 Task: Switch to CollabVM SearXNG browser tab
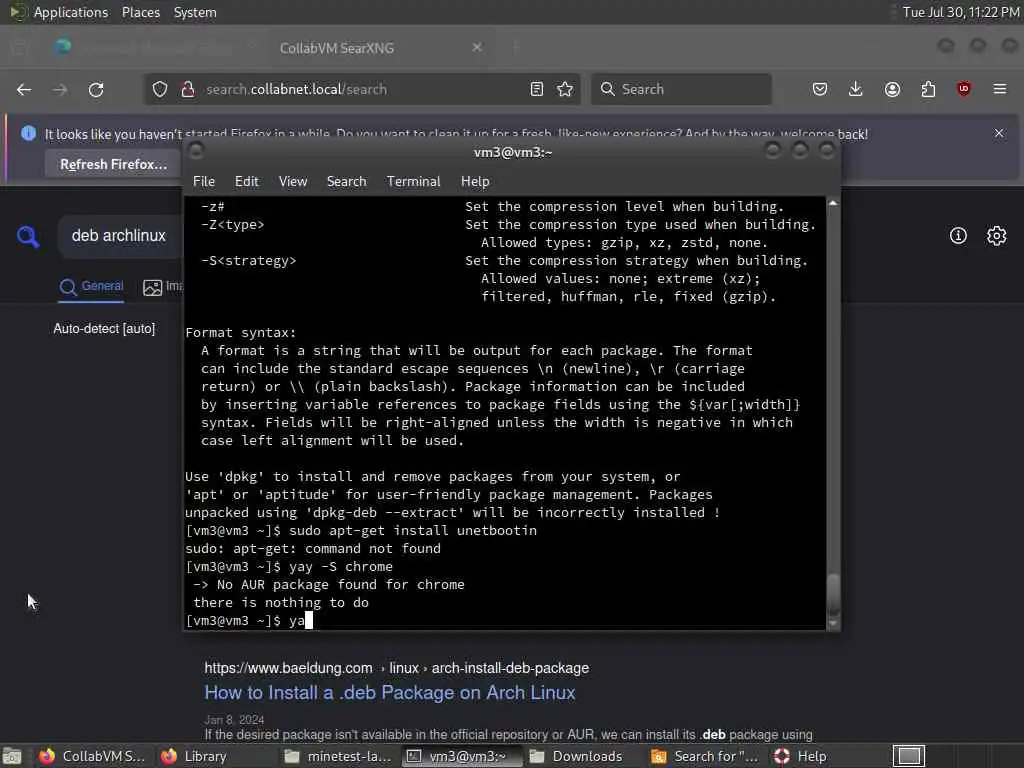point(336,48)
